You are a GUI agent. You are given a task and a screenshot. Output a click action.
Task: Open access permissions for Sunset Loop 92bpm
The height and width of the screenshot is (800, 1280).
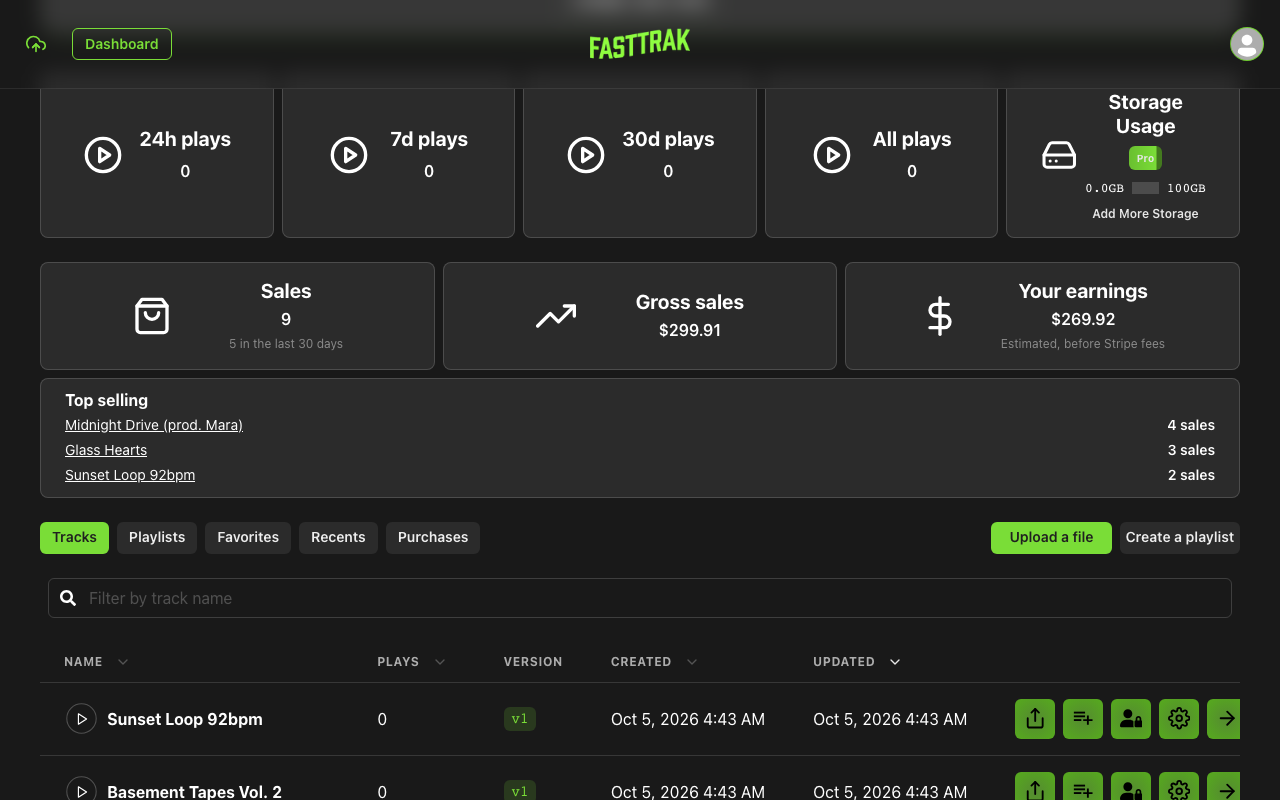(1131, 719)
